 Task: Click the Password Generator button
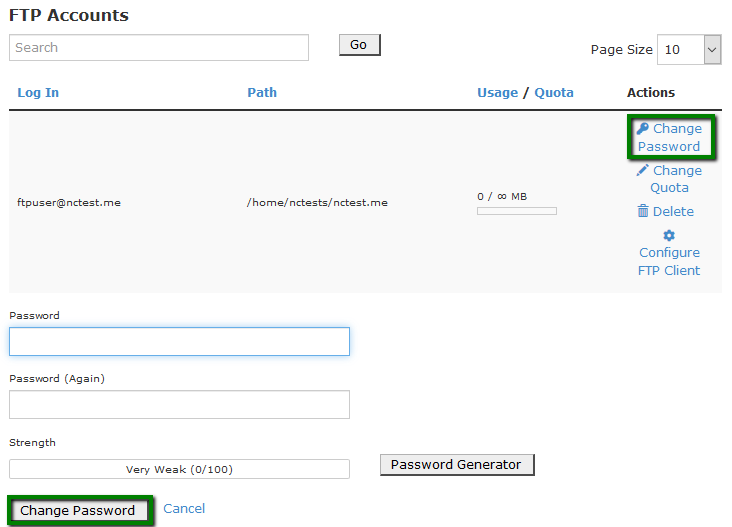click(x=457, y=465)
